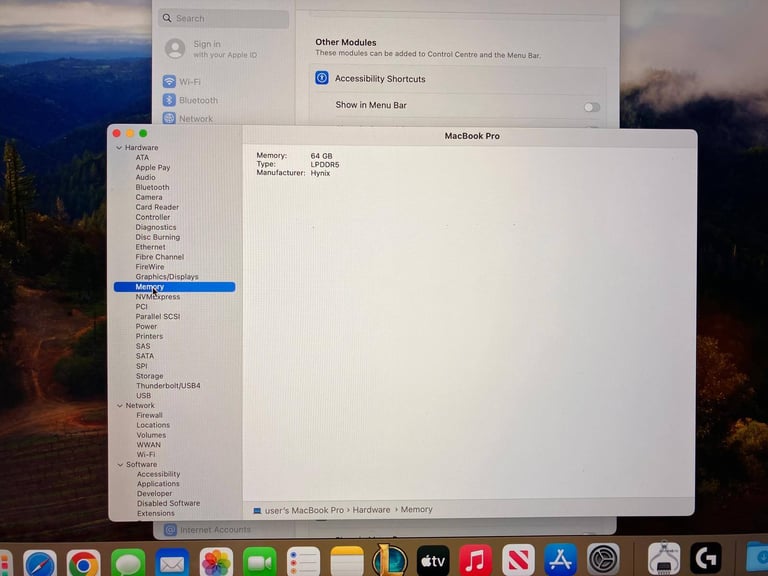Viewport: 768px width, 576px height.
Task: Click the Accessibility Shortcuts icon
Action: click(x=322, y=78)
